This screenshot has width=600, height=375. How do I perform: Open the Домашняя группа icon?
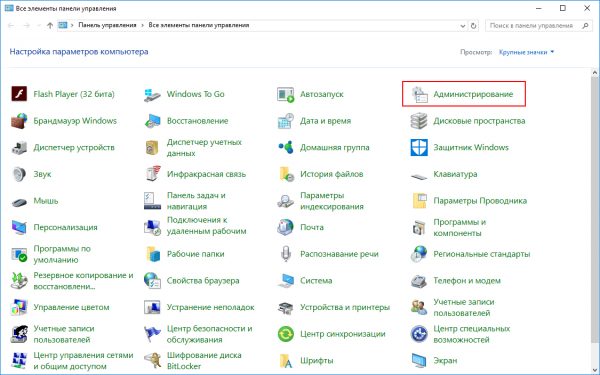click(x=285, y=147)
